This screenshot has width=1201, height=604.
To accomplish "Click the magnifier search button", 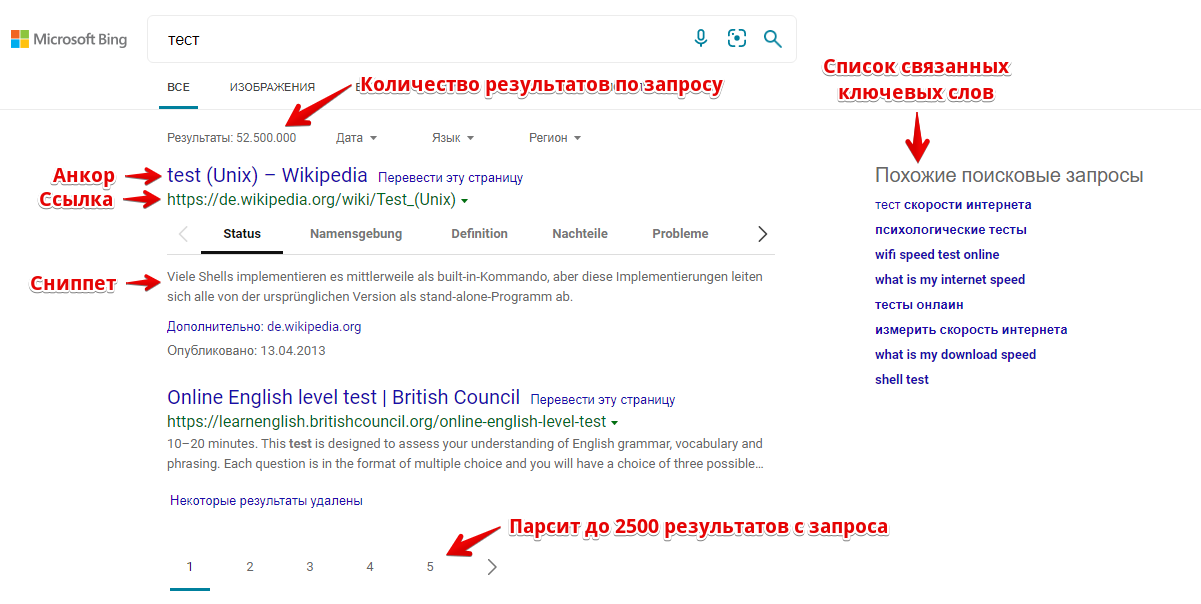I will point(772,38).
